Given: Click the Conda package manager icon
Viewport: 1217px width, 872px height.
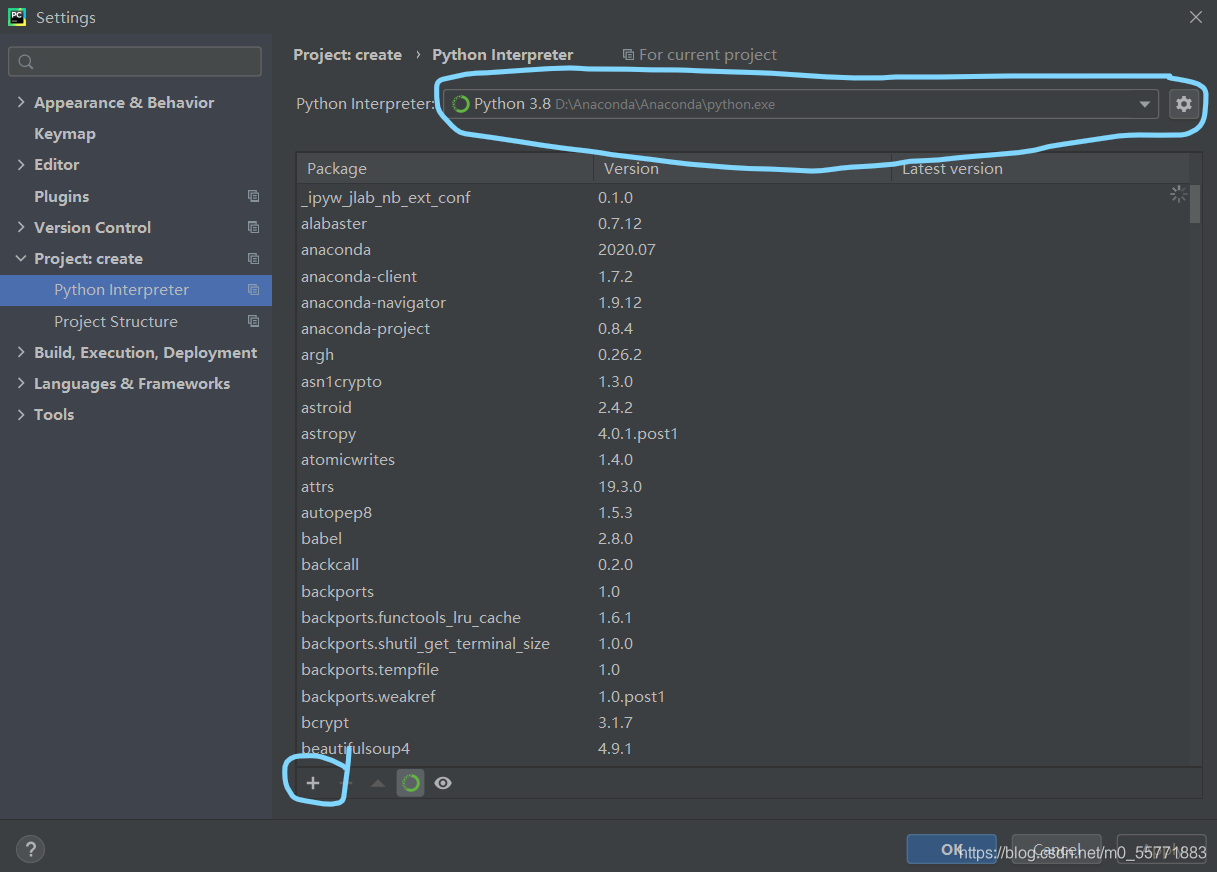Looking at the screenshot, I should tap(410, 783).
